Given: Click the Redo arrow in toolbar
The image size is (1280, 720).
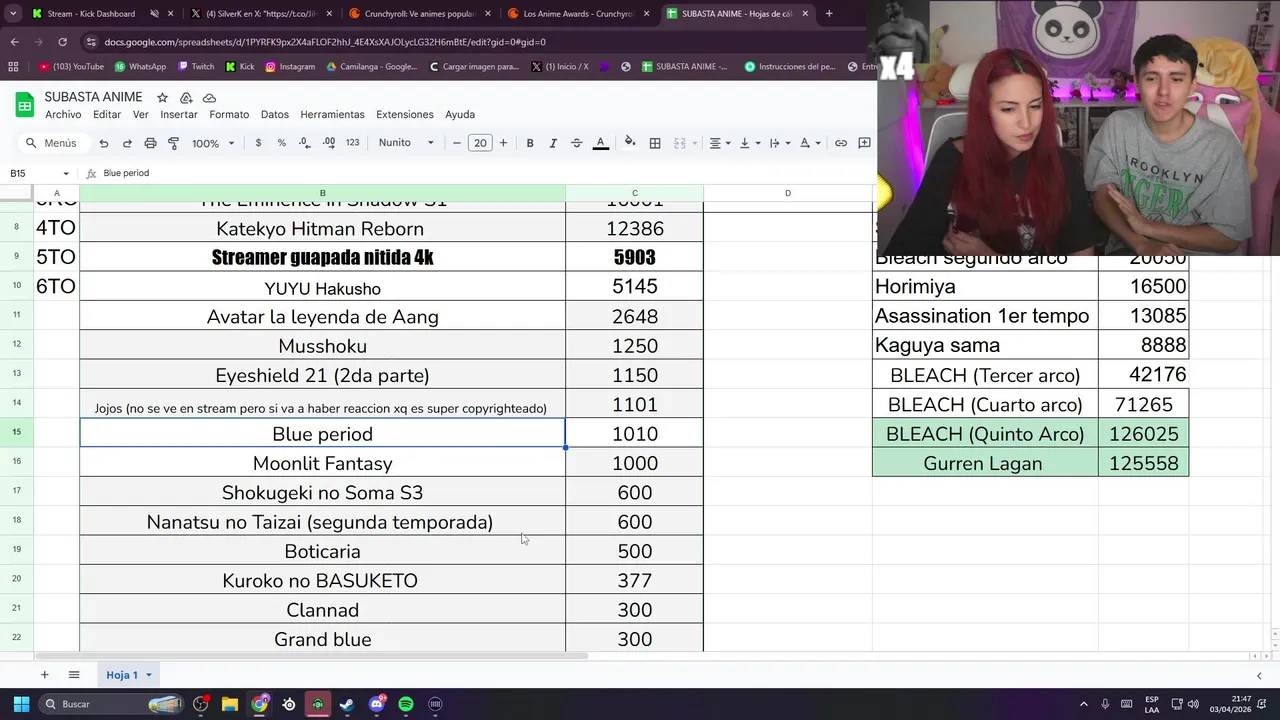Looking at the screenshot, I should (127, 143).
